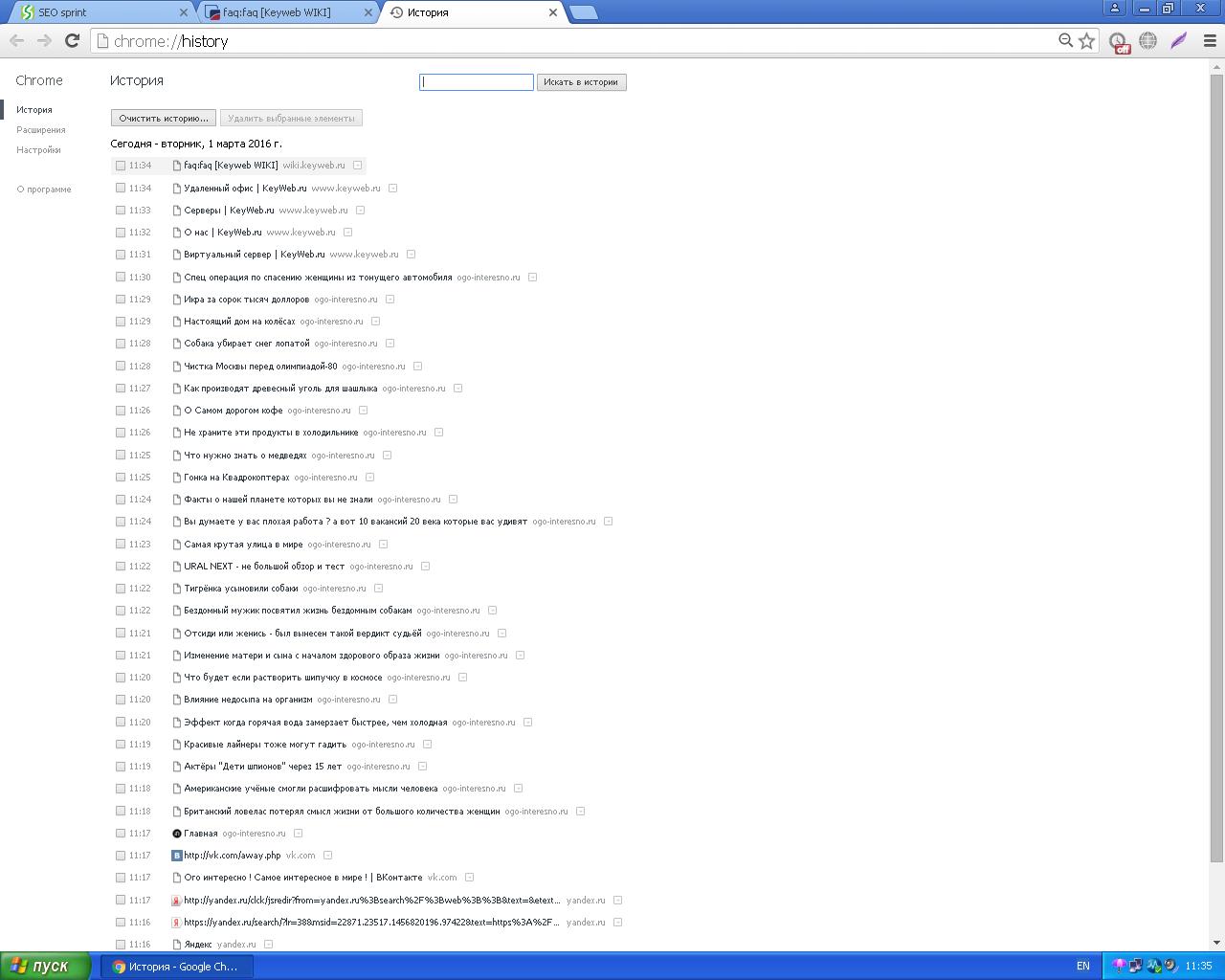This screenshot has height=980, width=1225.
Task: Click 'Искать в истории' button
Action: [581, 82]
